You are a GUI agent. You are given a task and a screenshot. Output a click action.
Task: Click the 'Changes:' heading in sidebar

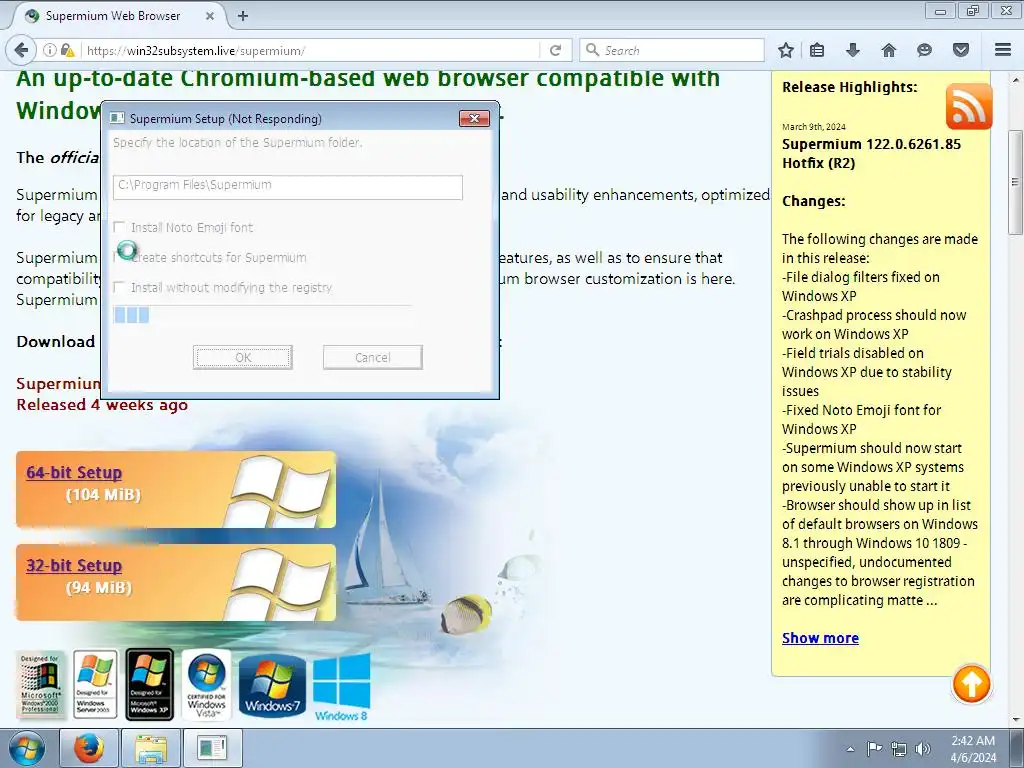point(814,201)
